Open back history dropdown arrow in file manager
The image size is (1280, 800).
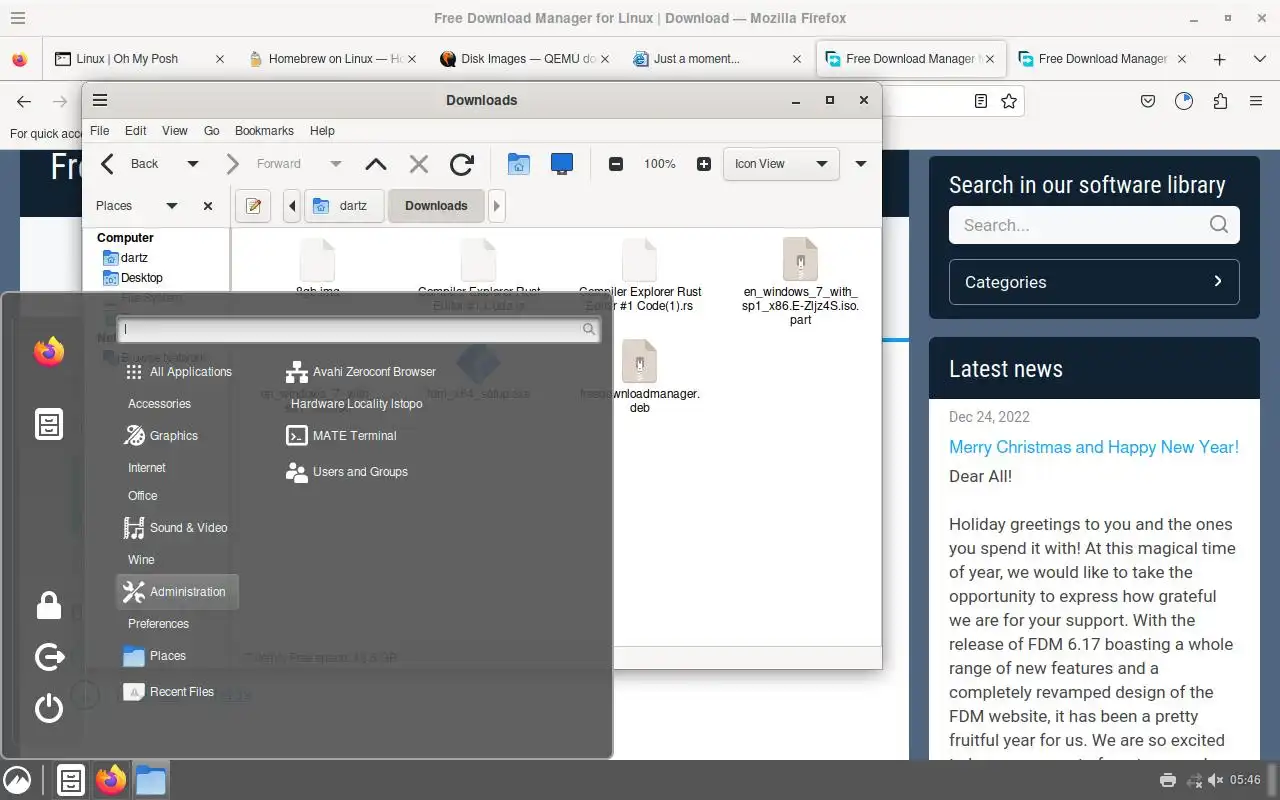click(193, 164)
